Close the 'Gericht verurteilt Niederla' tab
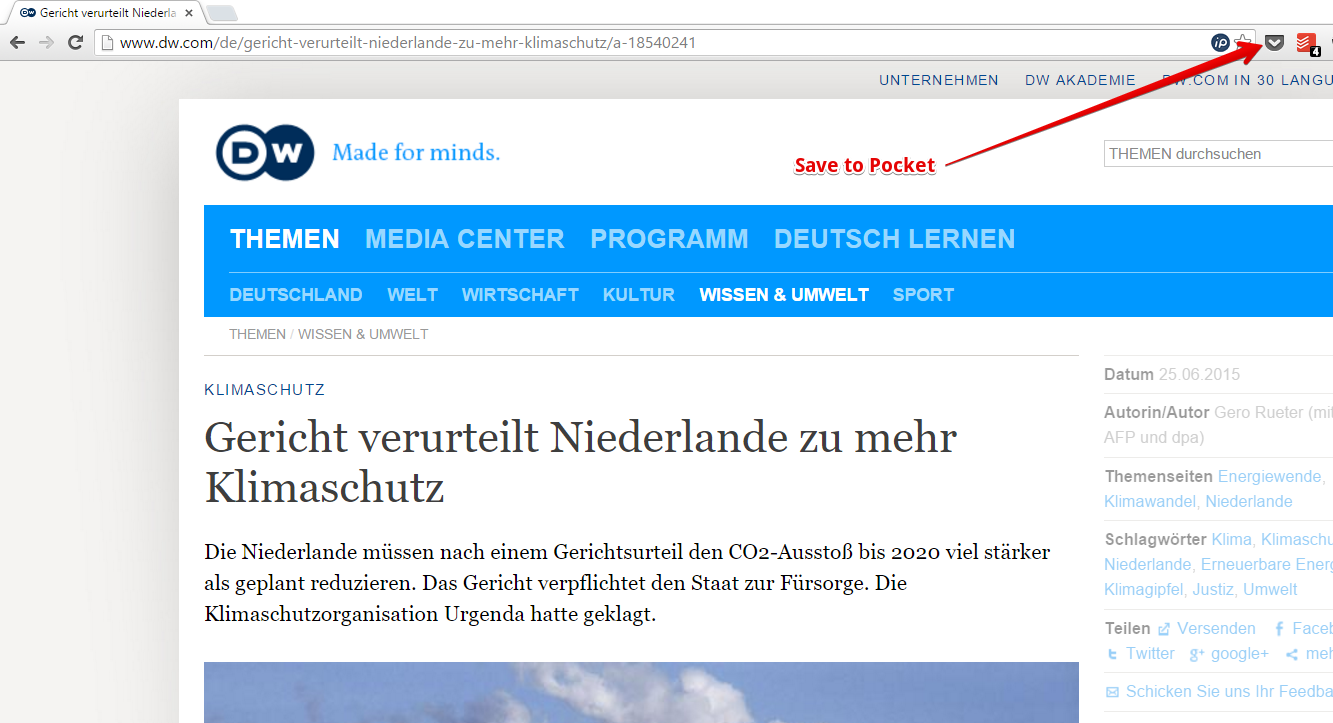This screenshot has height=723, width=1333. [189, 13]
